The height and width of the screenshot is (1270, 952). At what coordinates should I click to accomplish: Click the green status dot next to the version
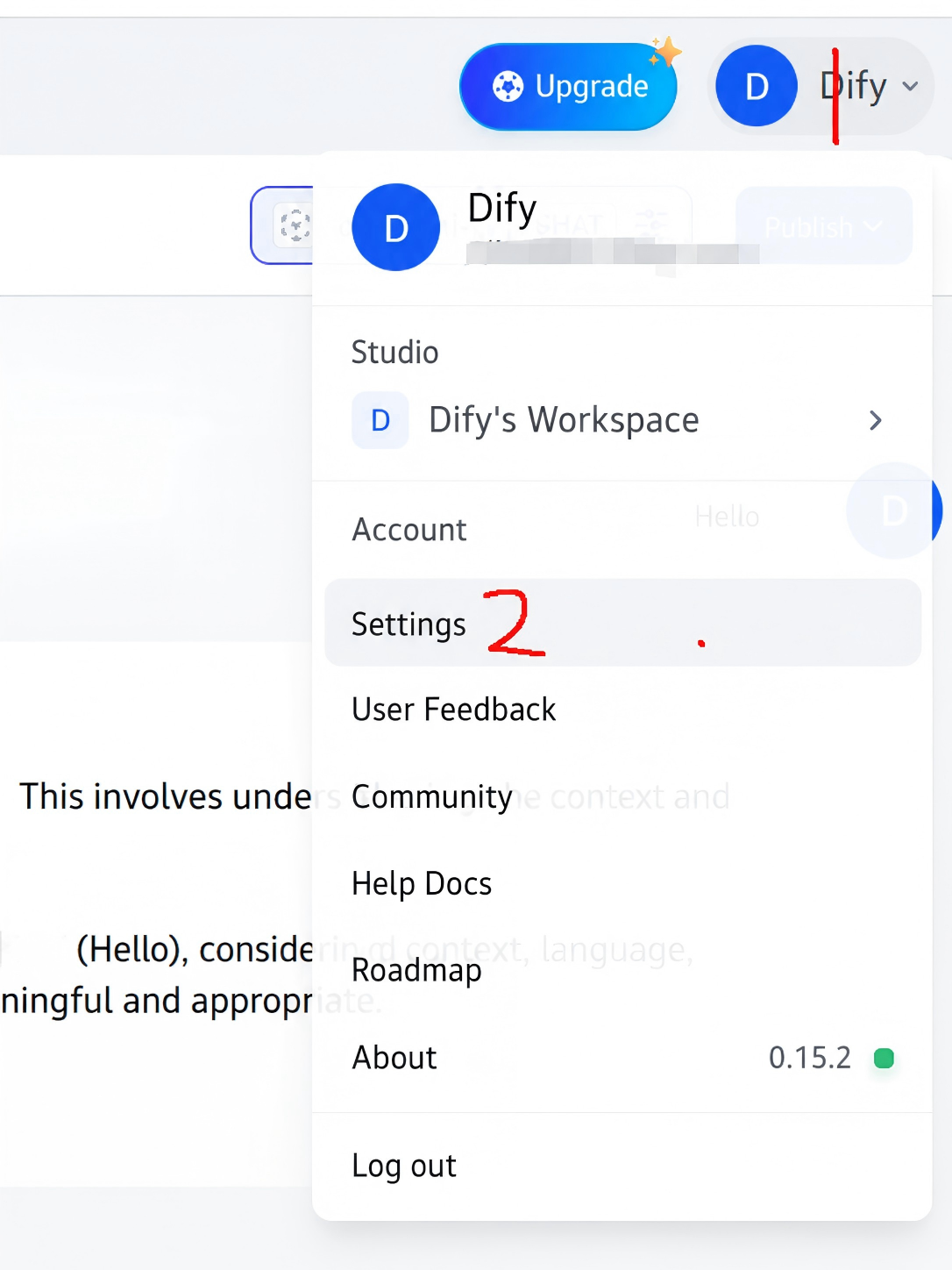[x=884, y=1059]
